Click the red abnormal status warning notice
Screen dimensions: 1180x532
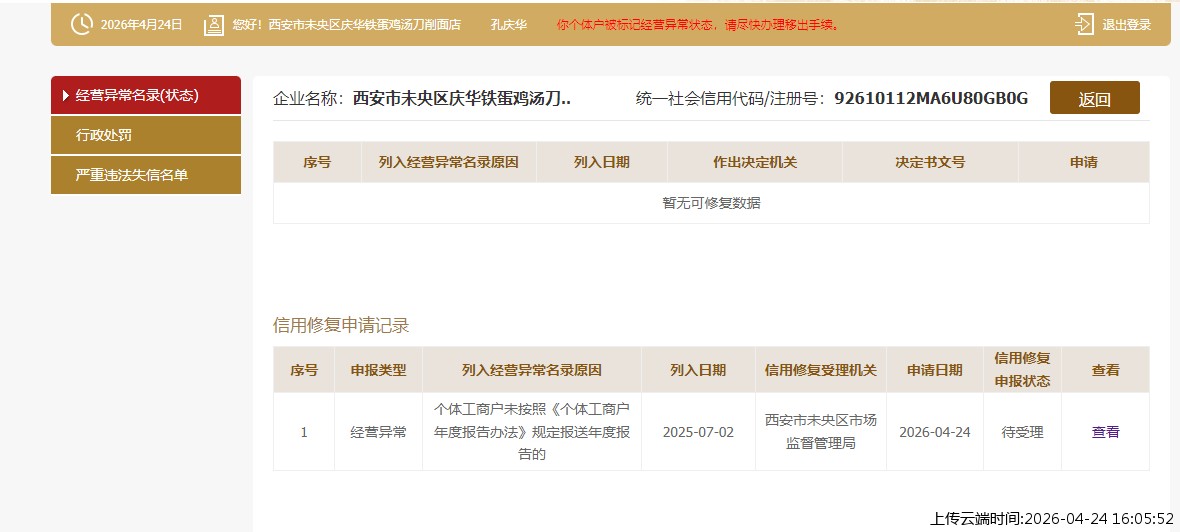tap(697, 25)
